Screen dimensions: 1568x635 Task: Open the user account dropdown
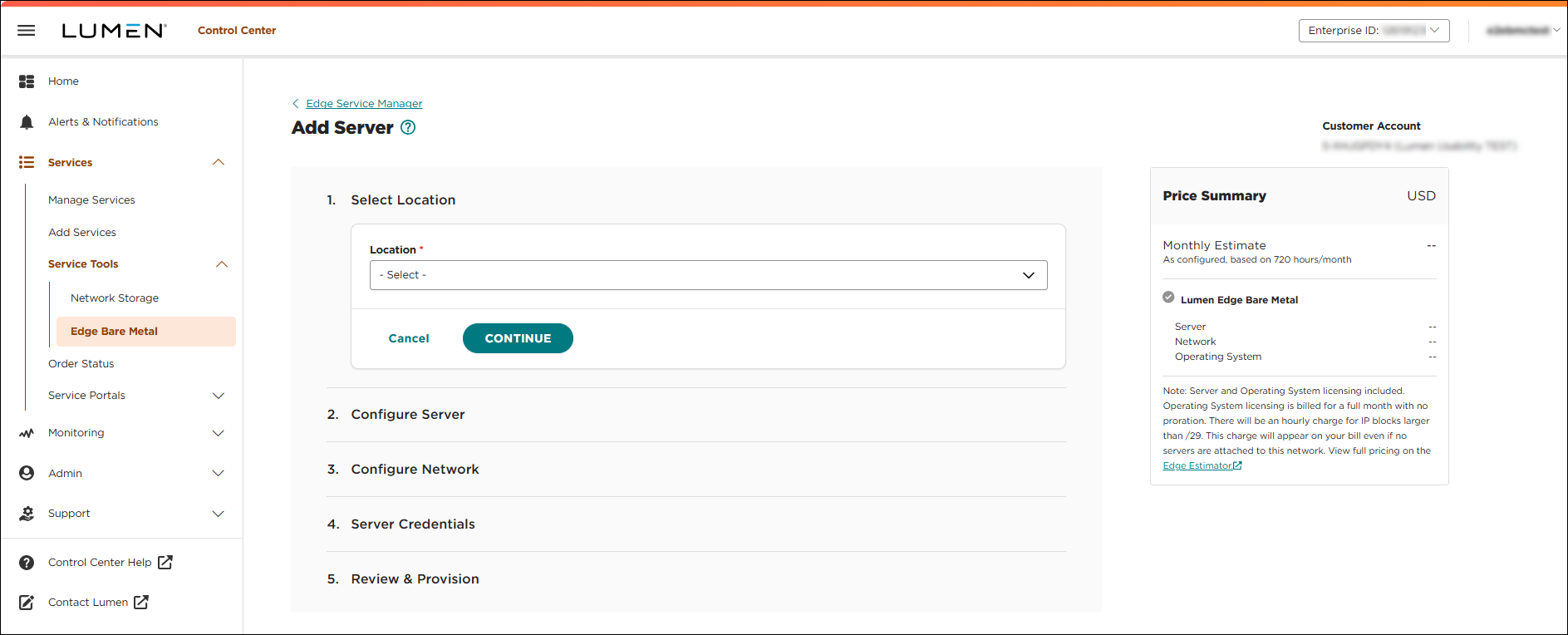(x=1522, y=31)
